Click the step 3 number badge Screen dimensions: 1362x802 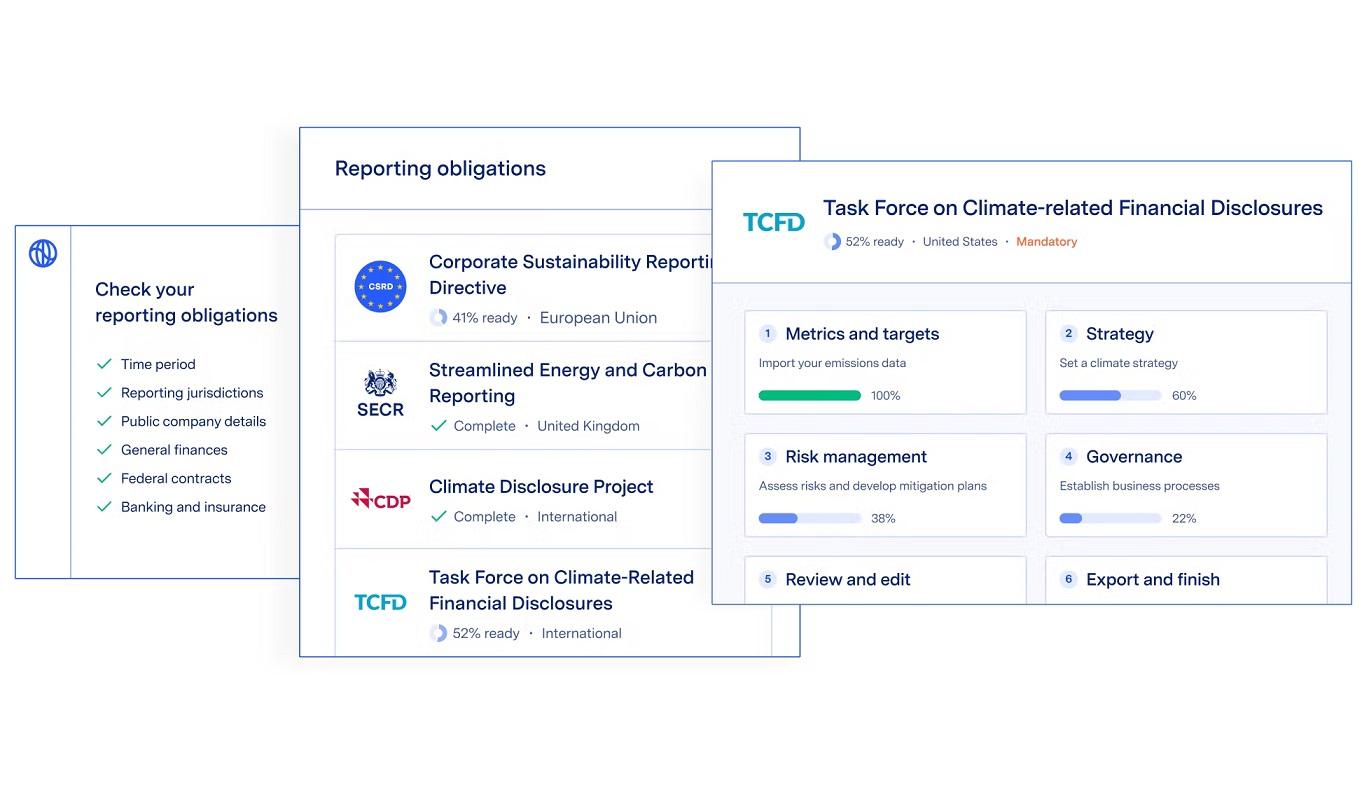point(767,457)
